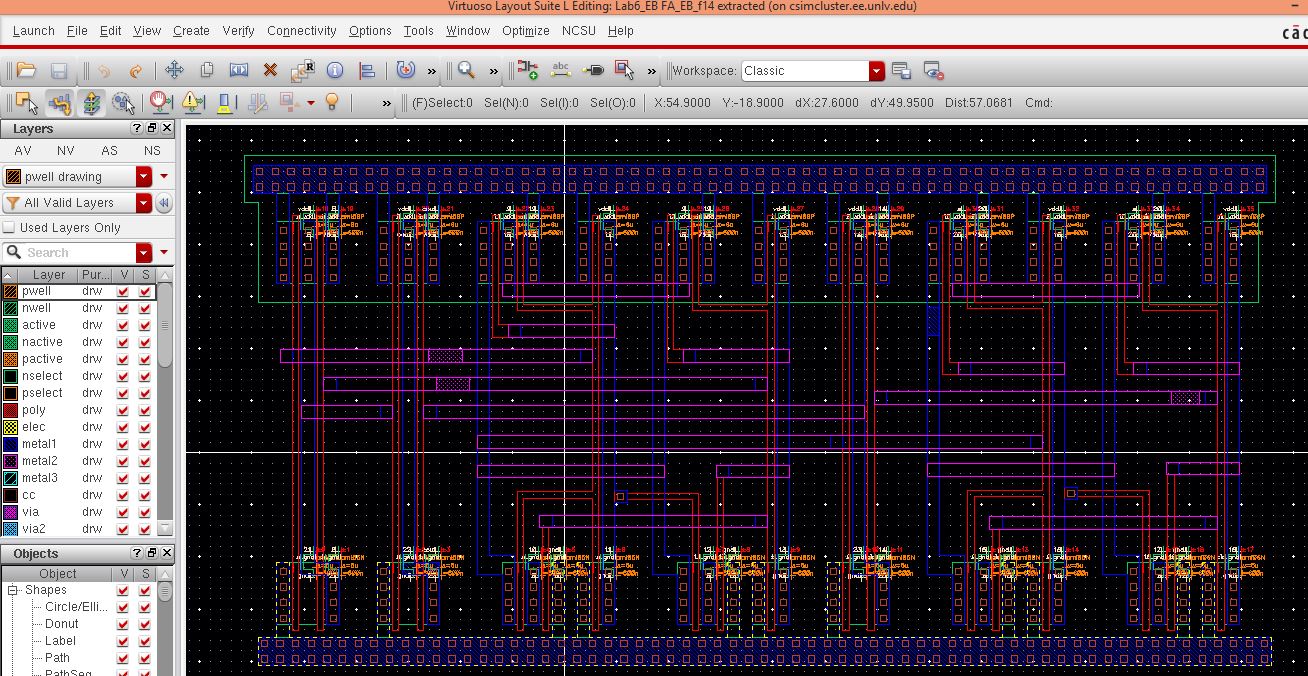This screenshot has height=676, width=1308.
Task: Toggle visibility checkbox for nwell layer
Action: tap(123, 308)
